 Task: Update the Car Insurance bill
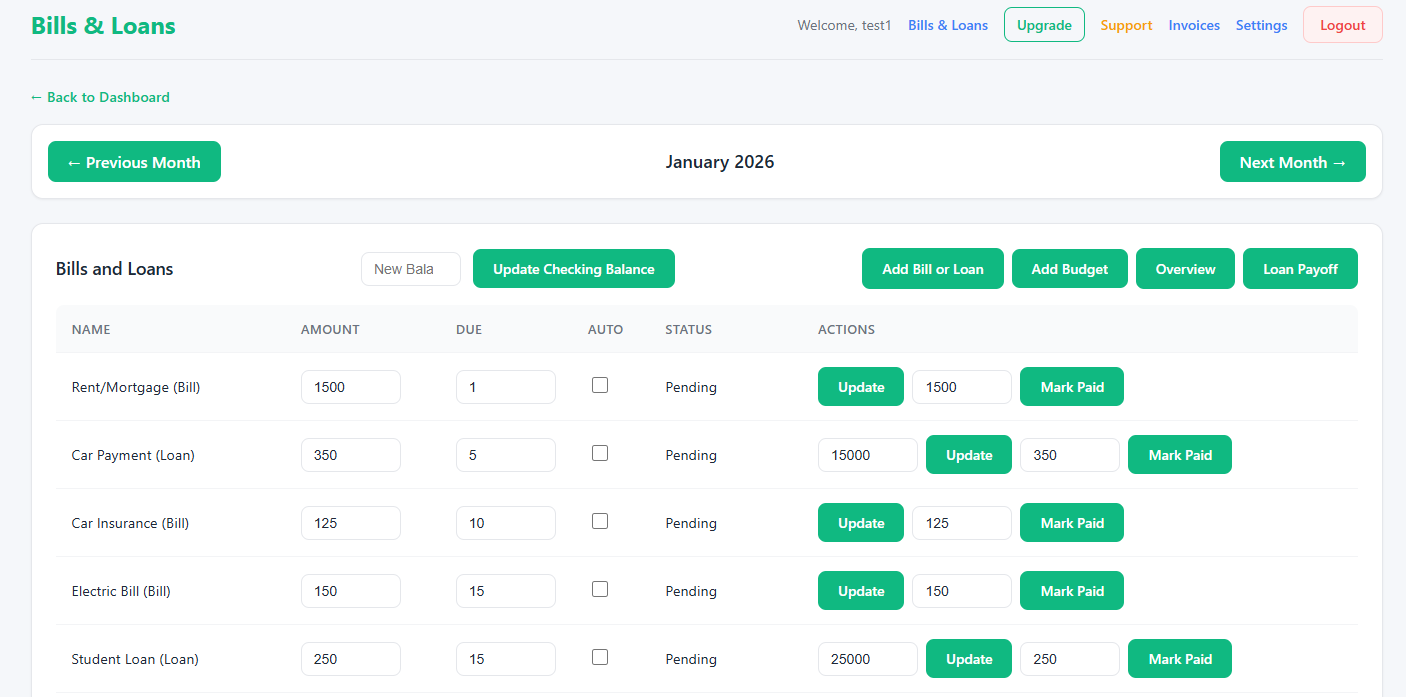pos(860,522)
